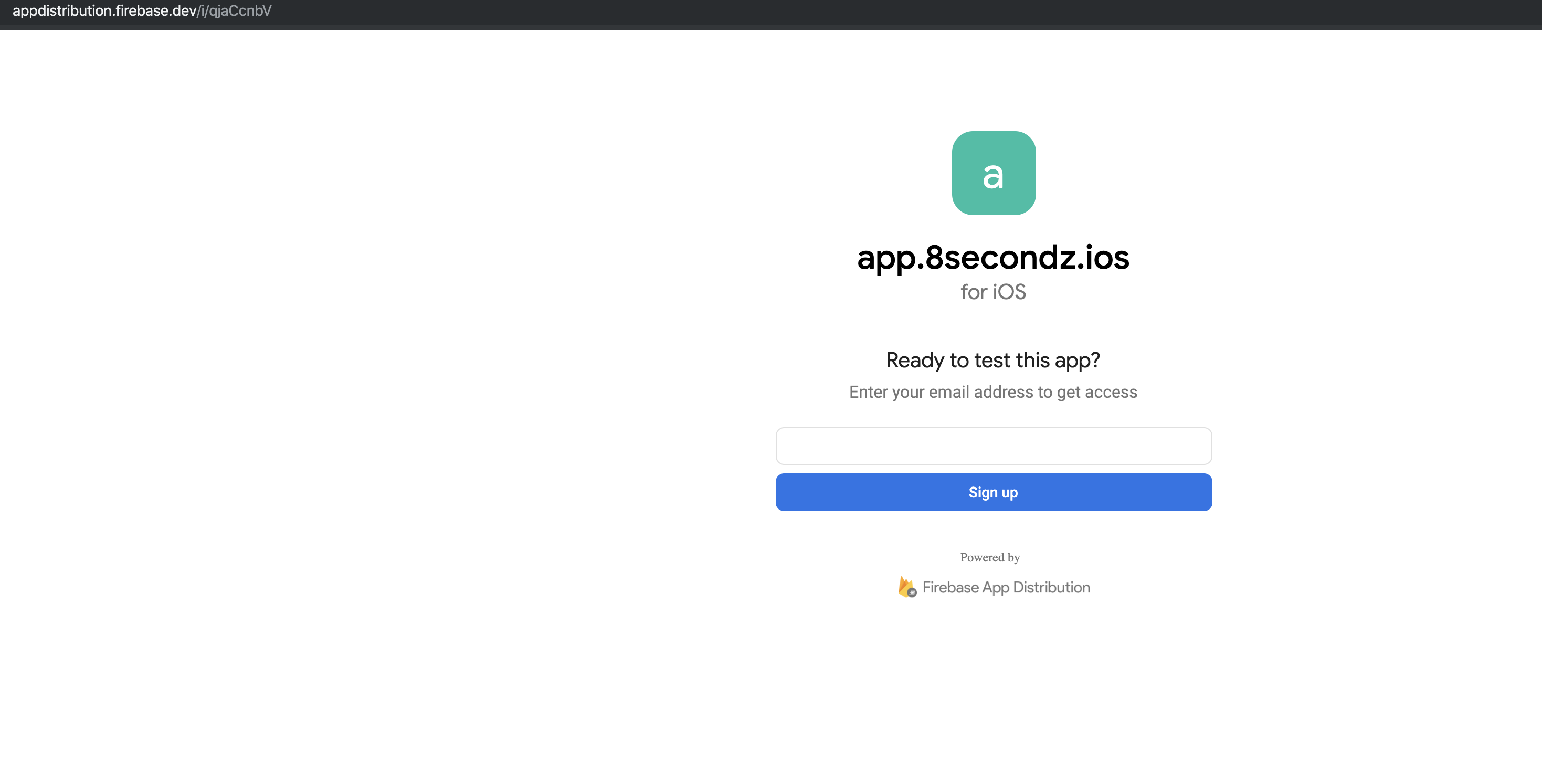Click the rounded teal app thumbnail above the title
Image resolution: width=1542 pixels, height=784 pixels.
coord(993,173)
